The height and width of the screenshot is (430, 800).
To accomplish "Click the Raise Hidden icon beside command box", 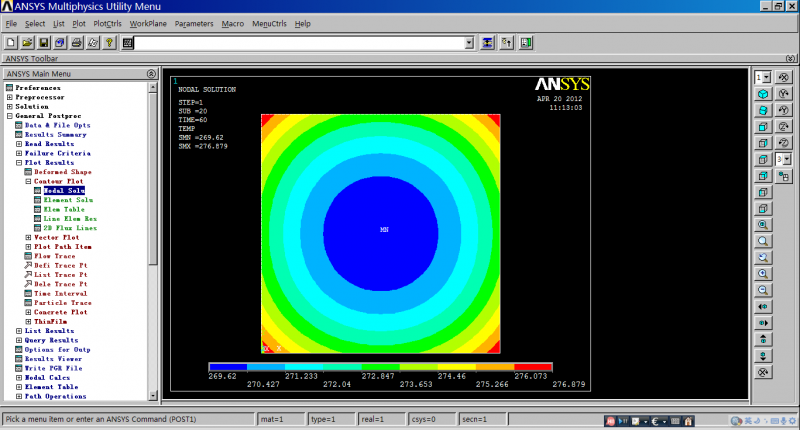I will (x=487, y=43).
